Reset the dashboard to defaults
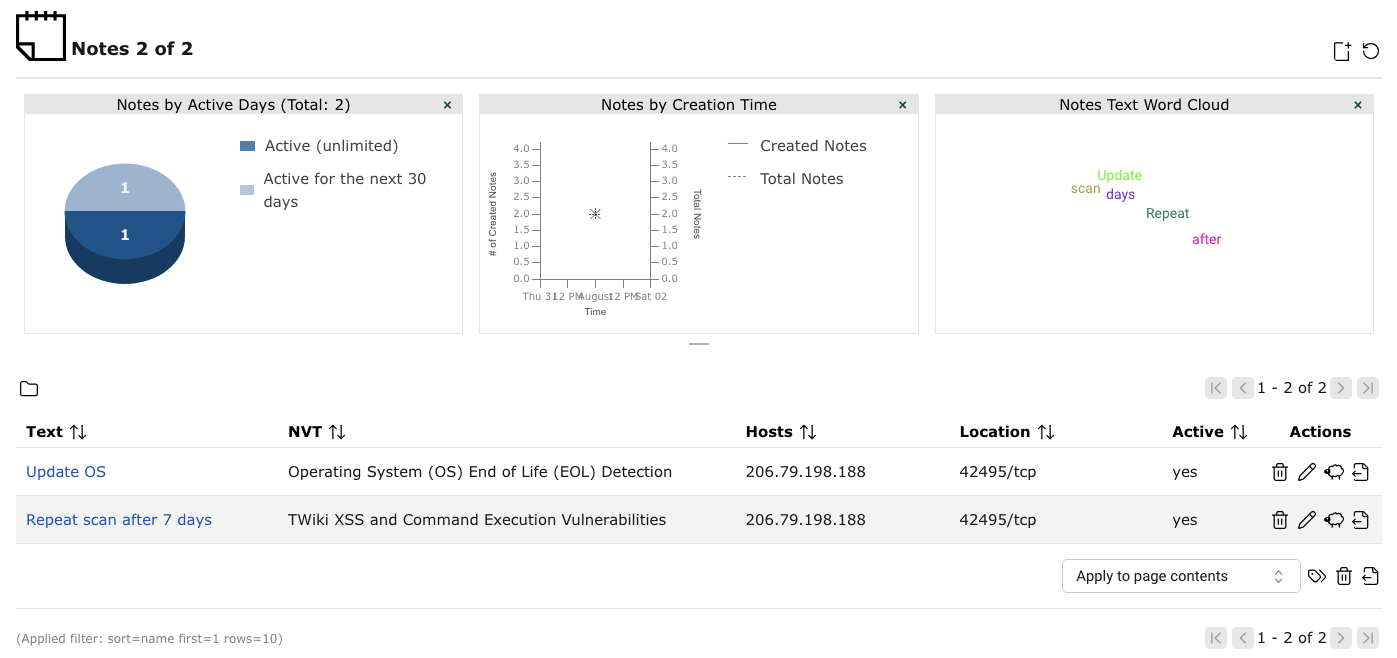This screenshot has height=658, width=1397. (1371, 52)
